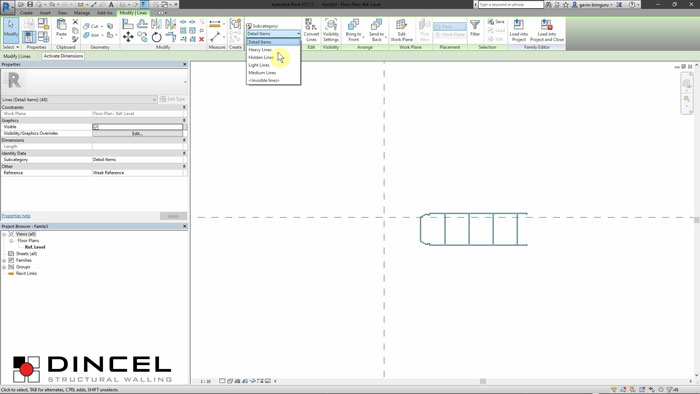700x394 pixels.
Task: Collapse the Identity Data properties section
Action: (x=184, y=153)
